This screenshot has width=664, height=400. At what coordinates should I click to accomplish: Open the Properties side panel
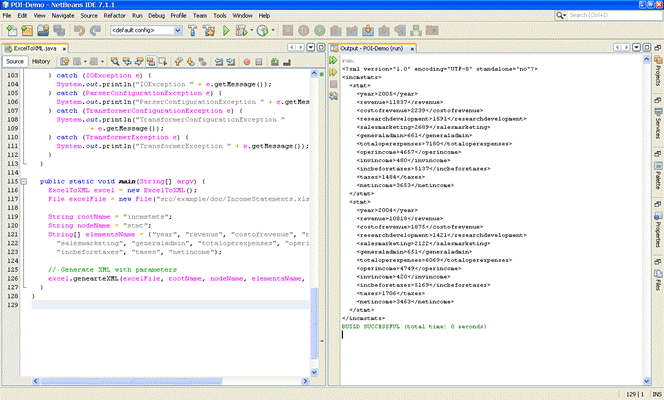(658, 229)
